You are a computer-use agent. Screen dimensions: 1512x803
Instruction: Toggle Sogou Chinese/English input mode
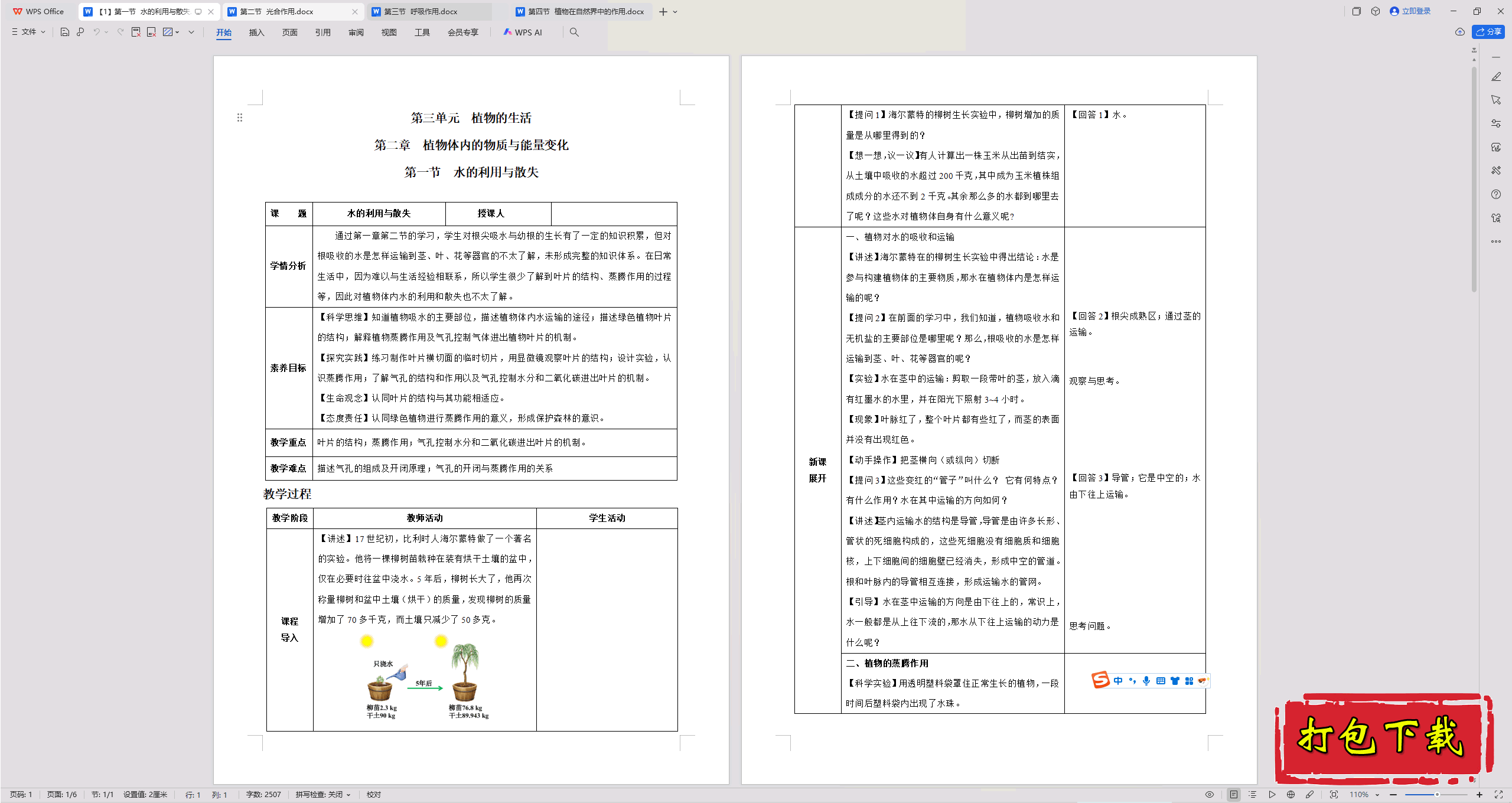[1118, 681]
